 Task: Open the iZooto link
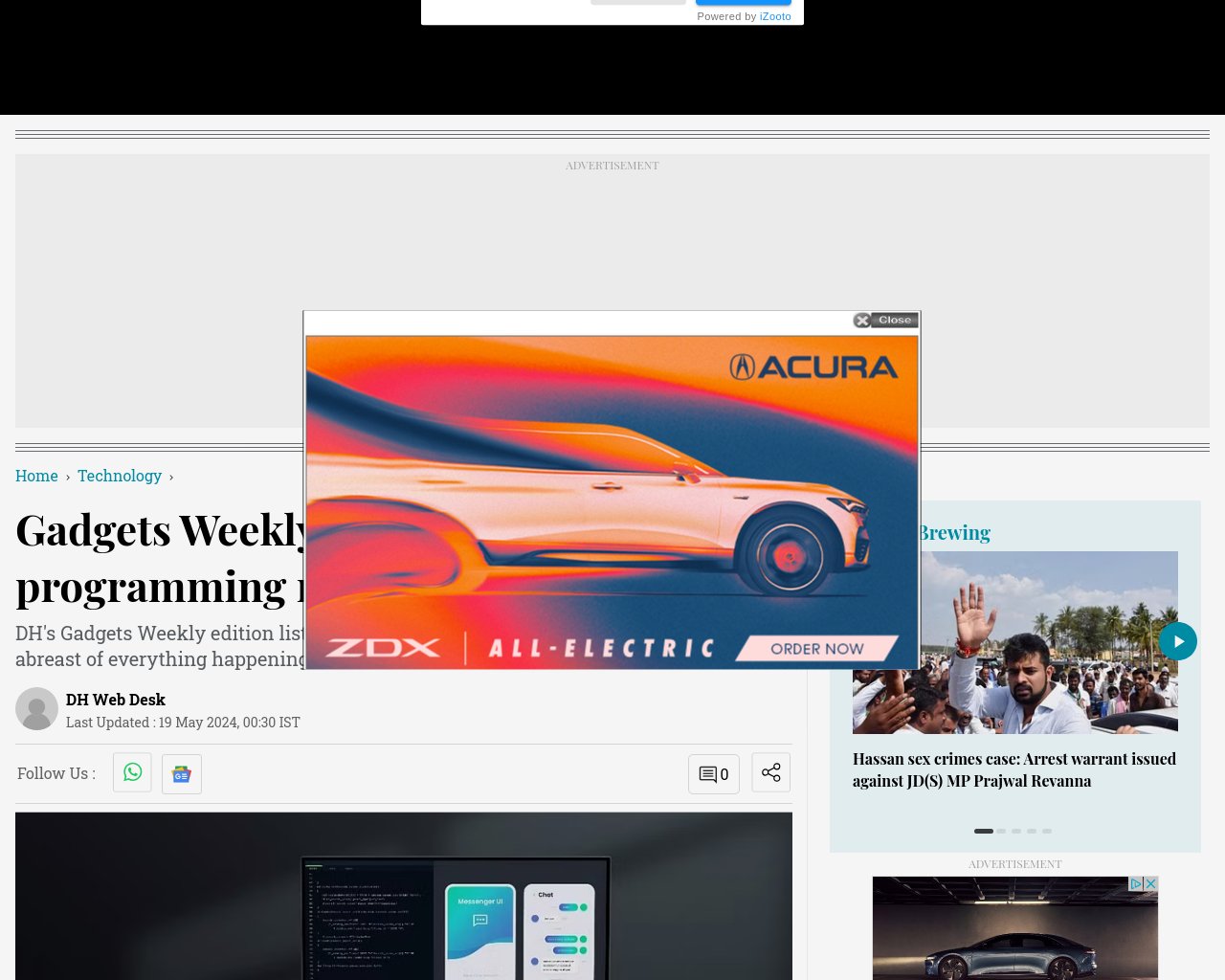point(775,16)
